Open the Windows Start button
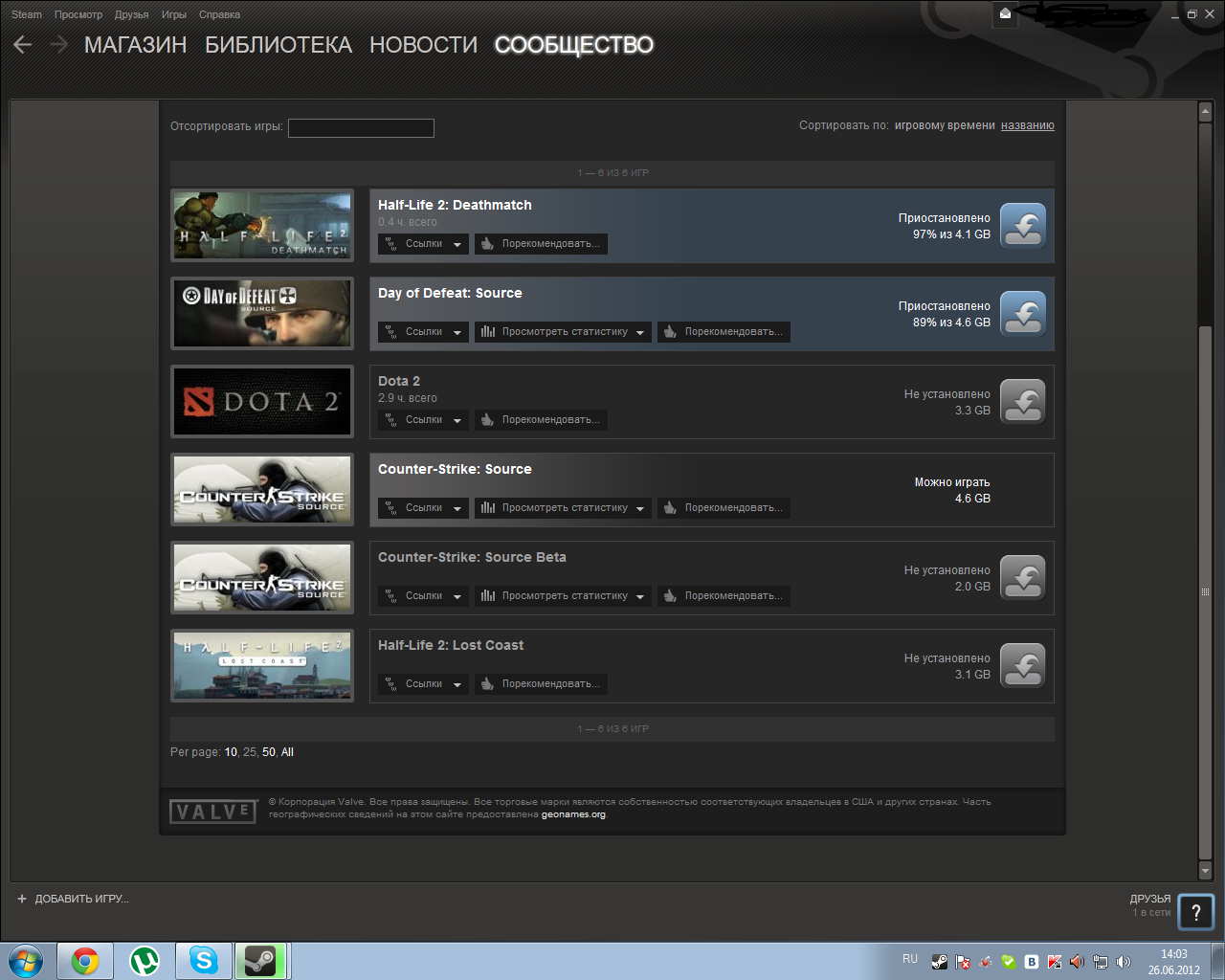Screen dimensions: 1225x980 point(25,960)
